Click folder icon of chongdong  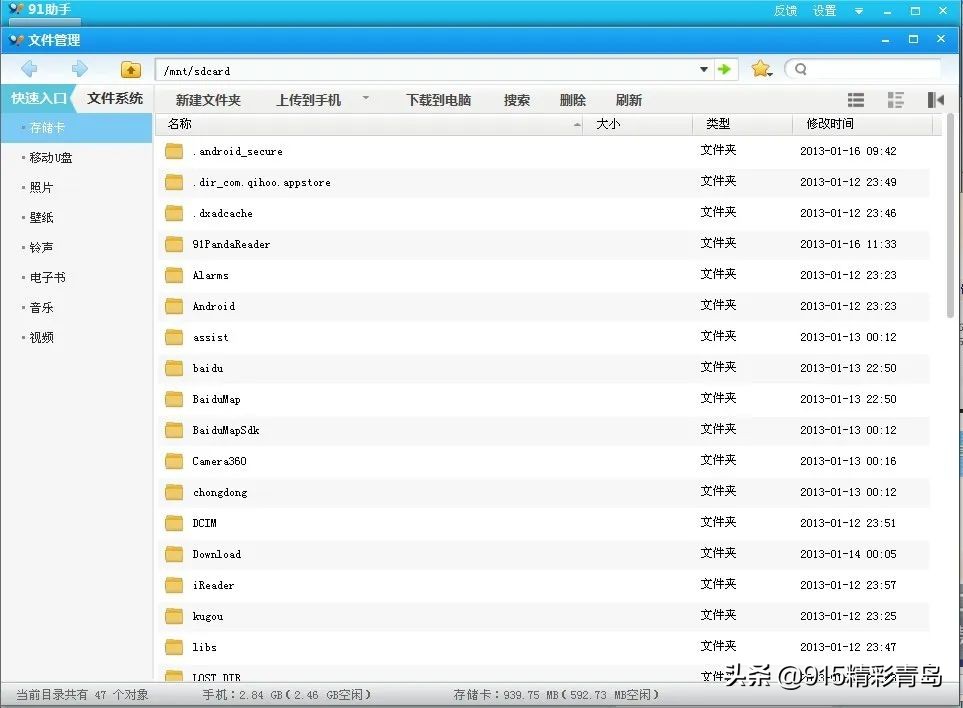[x=174, y=492]
